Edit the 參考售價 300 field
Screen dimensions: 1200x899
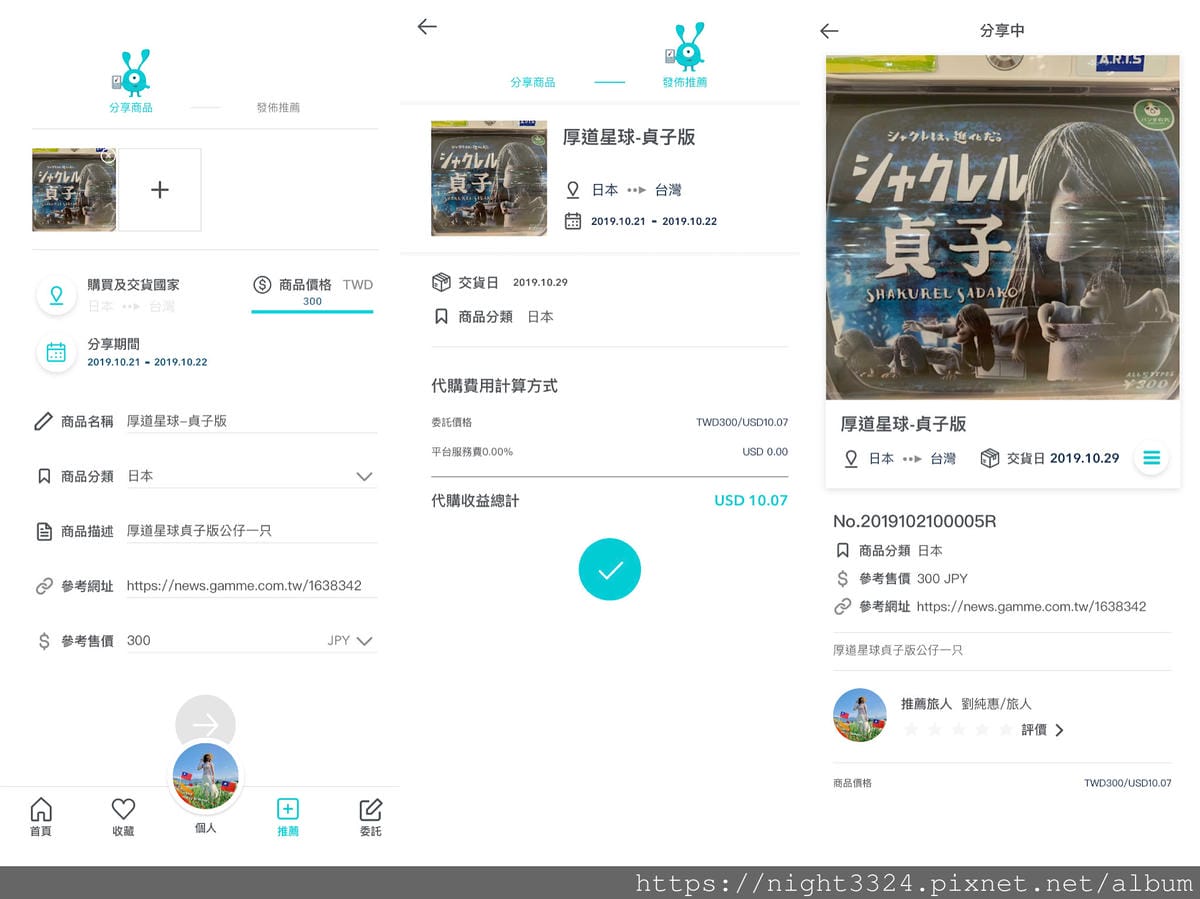[220, 640]
